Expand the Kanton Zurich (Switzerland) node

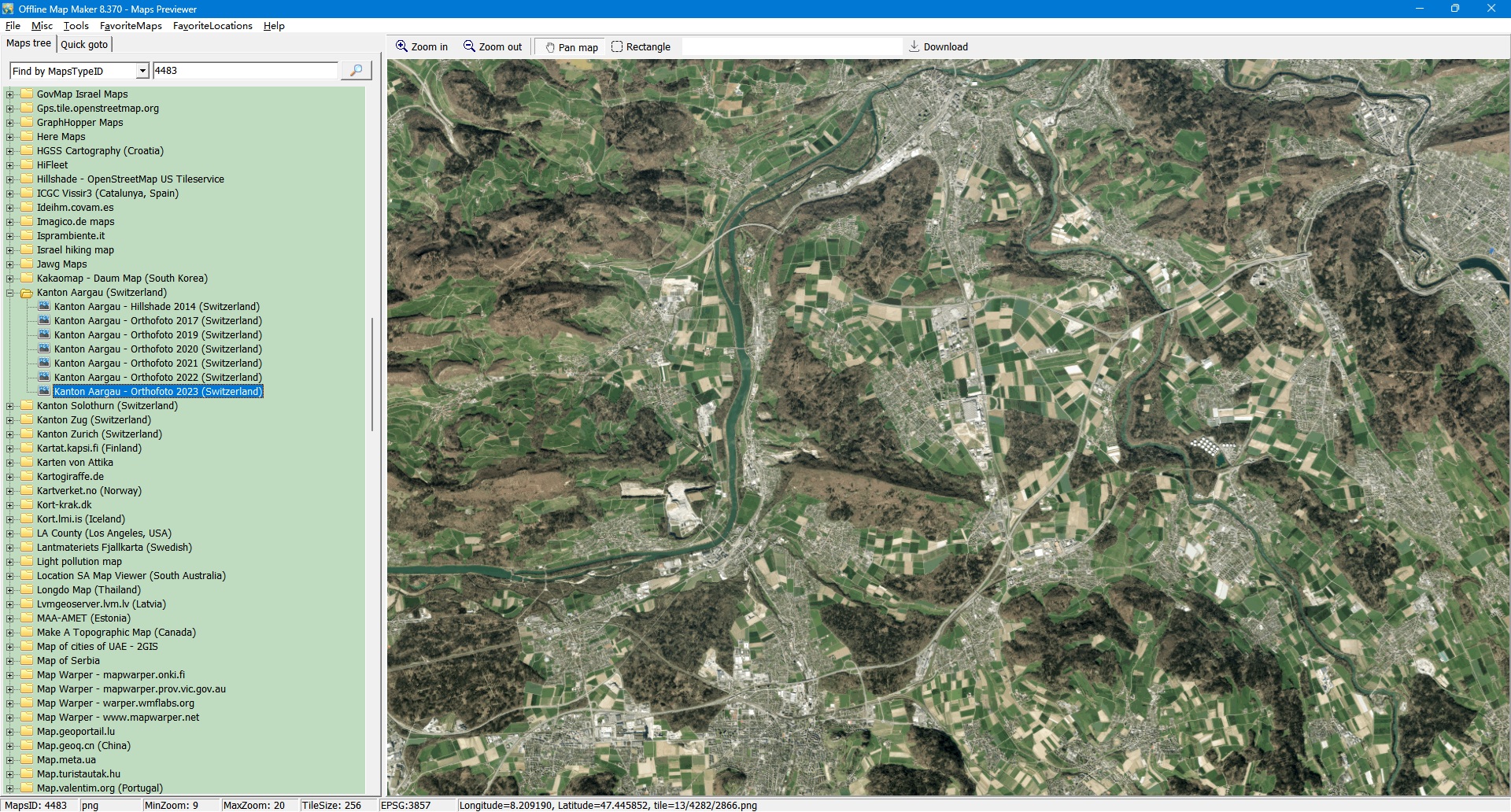(x=10, y=435)
